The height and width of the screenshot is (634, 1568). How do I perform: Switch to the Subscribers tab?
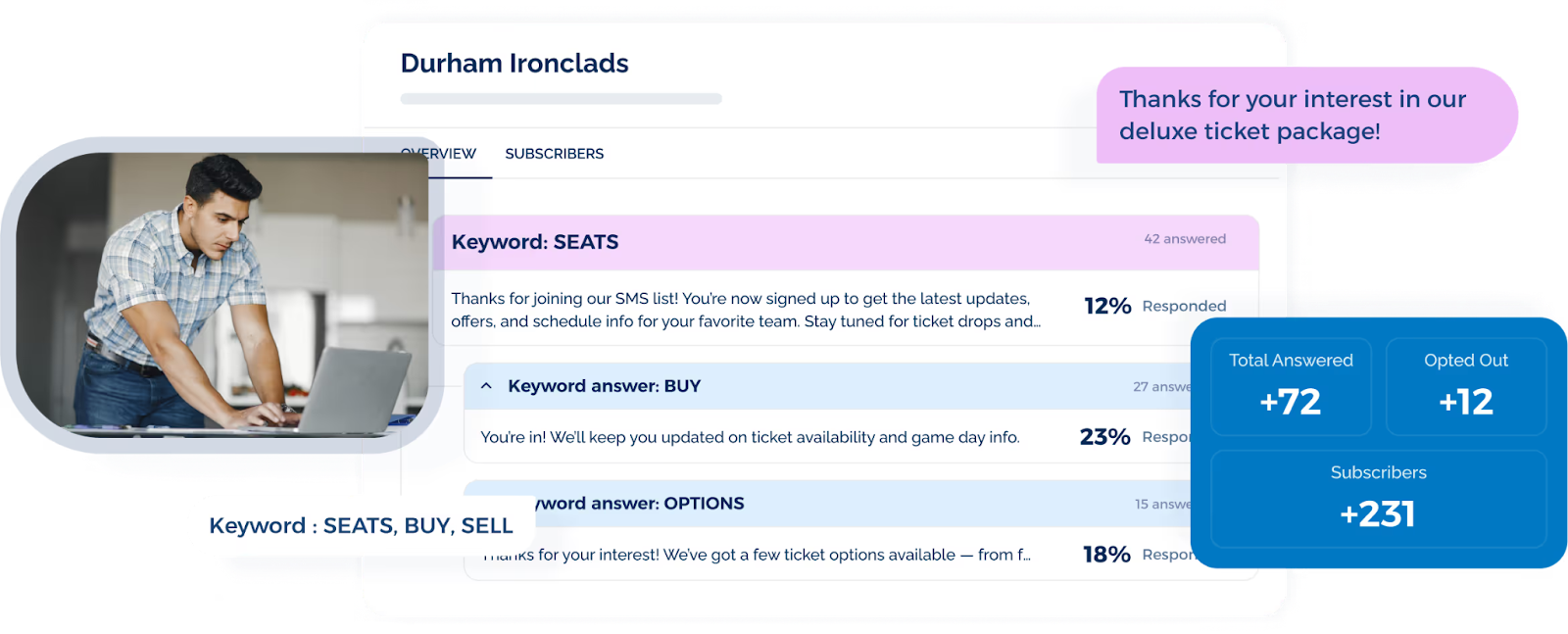click(x=554, y=153)
